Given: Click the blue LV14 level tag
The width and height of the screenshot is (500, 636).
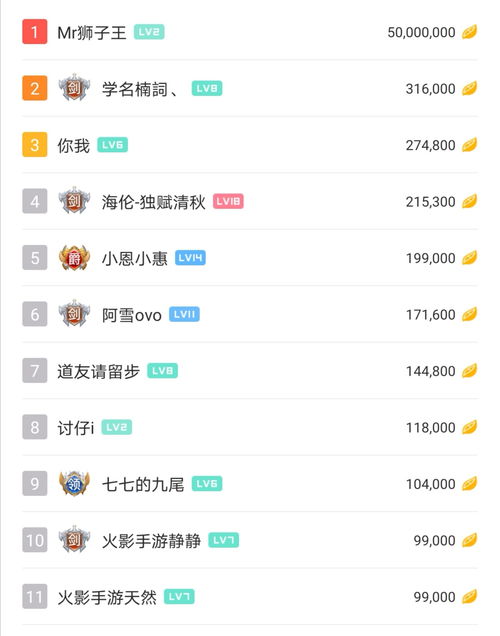Looking at the screenshot, I should pyautogui.click(x=190, y=258).
